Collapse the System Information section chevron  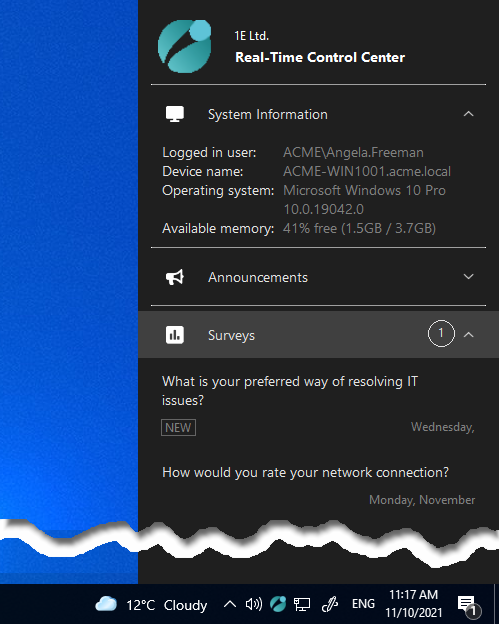469,114
